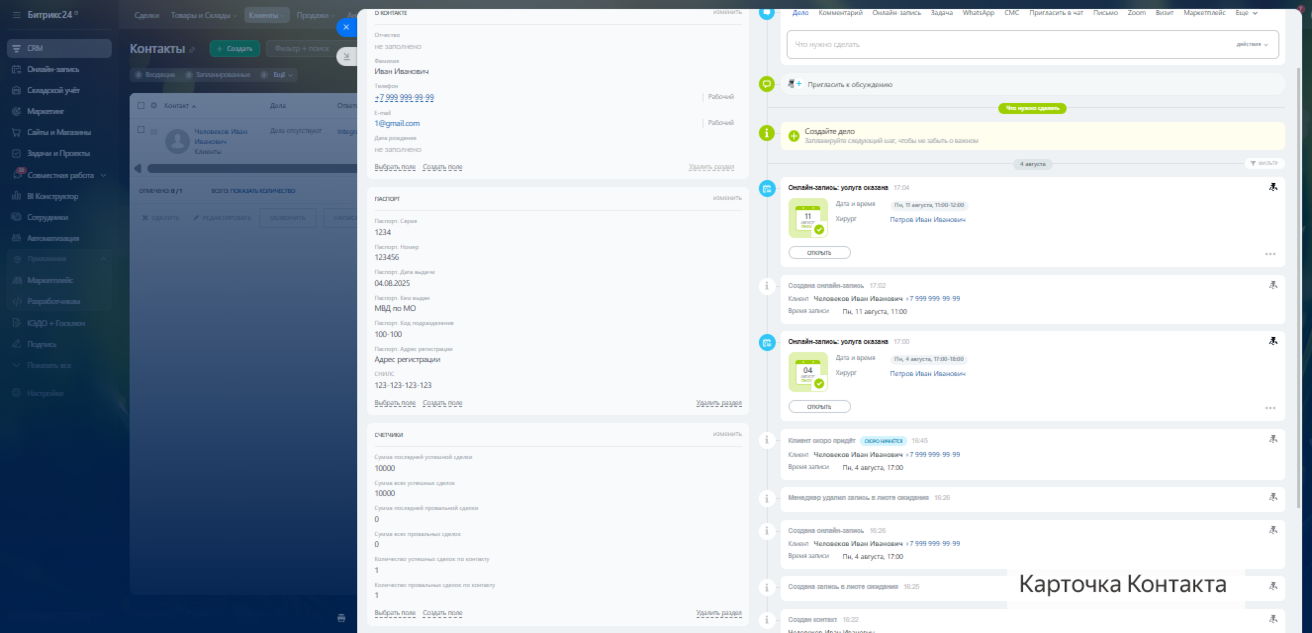
Task: Pin the Клиент скоро придёт 16:45 entry
Action: 1272,439
